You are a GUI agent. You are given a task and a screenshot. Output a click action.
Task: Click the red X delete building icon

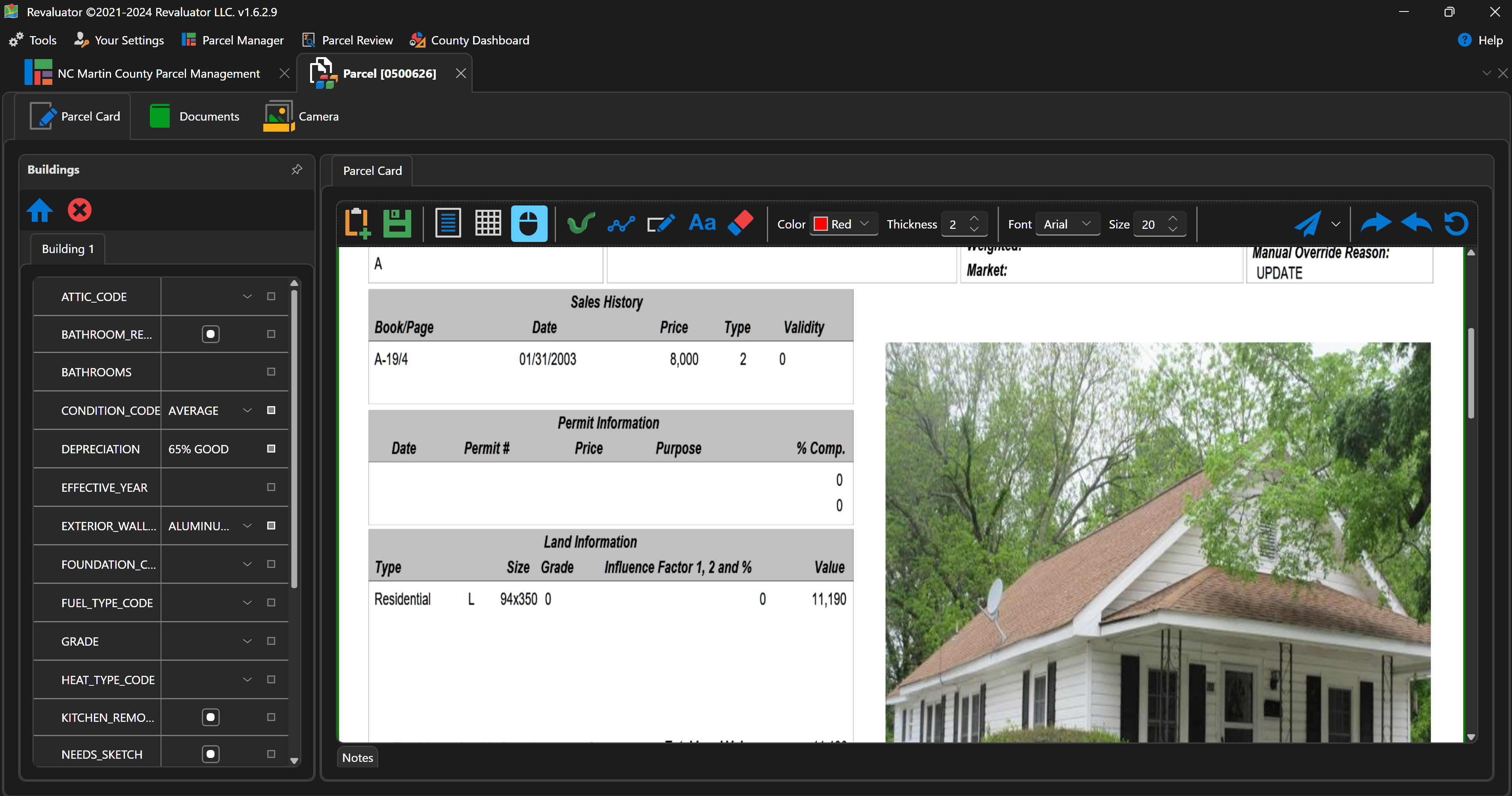pos(79,210)
